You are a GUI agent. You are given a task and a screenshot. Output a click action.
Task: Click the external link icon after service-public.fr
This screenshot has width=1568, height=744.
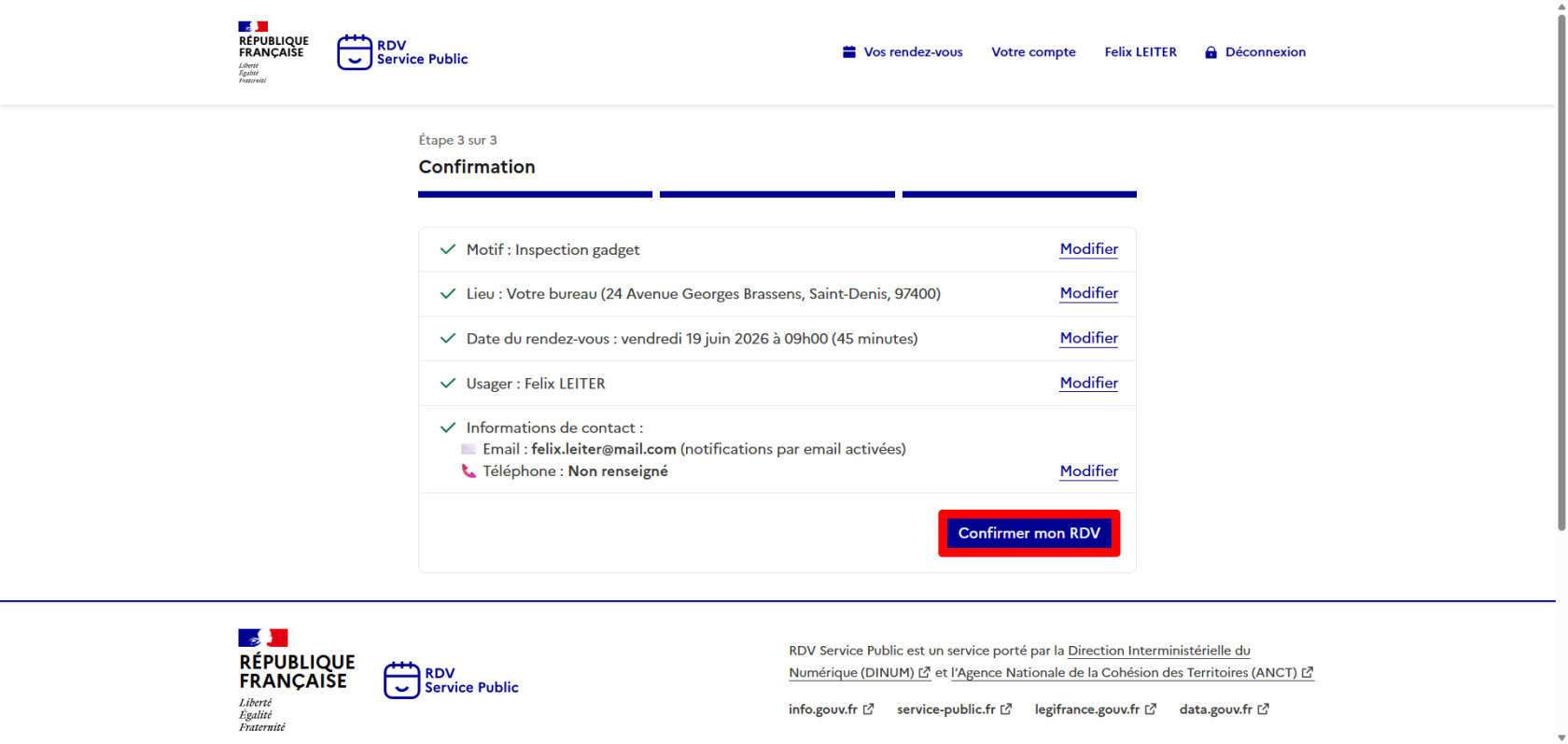pyautogui.click(x=1005, y=709)
